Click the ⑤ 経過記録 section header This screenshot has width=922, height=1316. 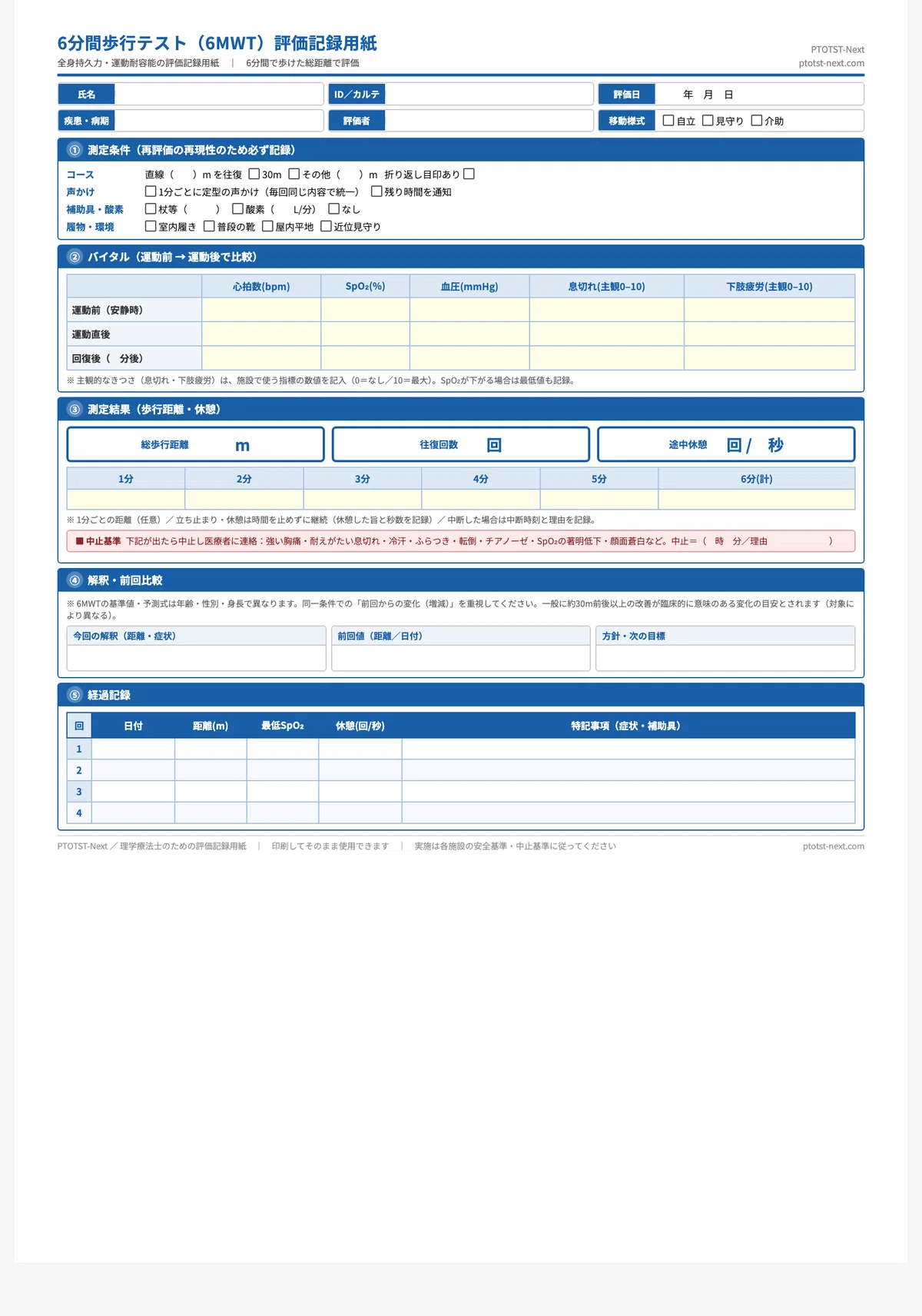point(461,695)
